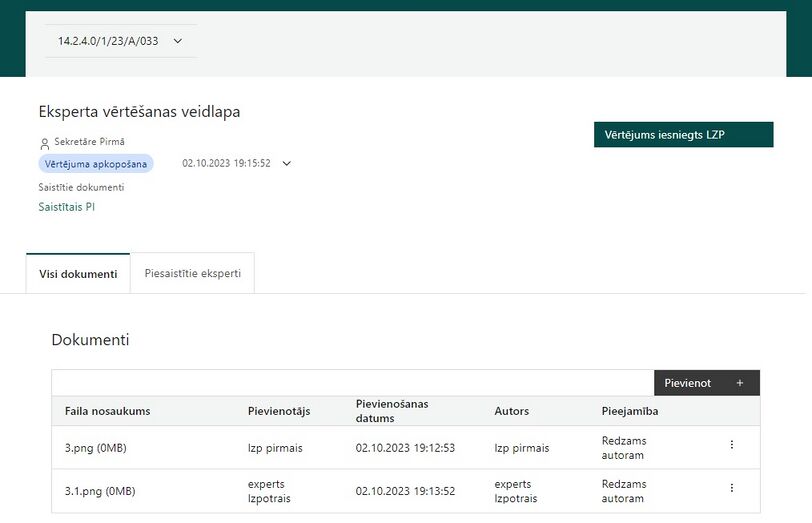Click the Vērtējuma apkopošana status badge

[96, 164]
